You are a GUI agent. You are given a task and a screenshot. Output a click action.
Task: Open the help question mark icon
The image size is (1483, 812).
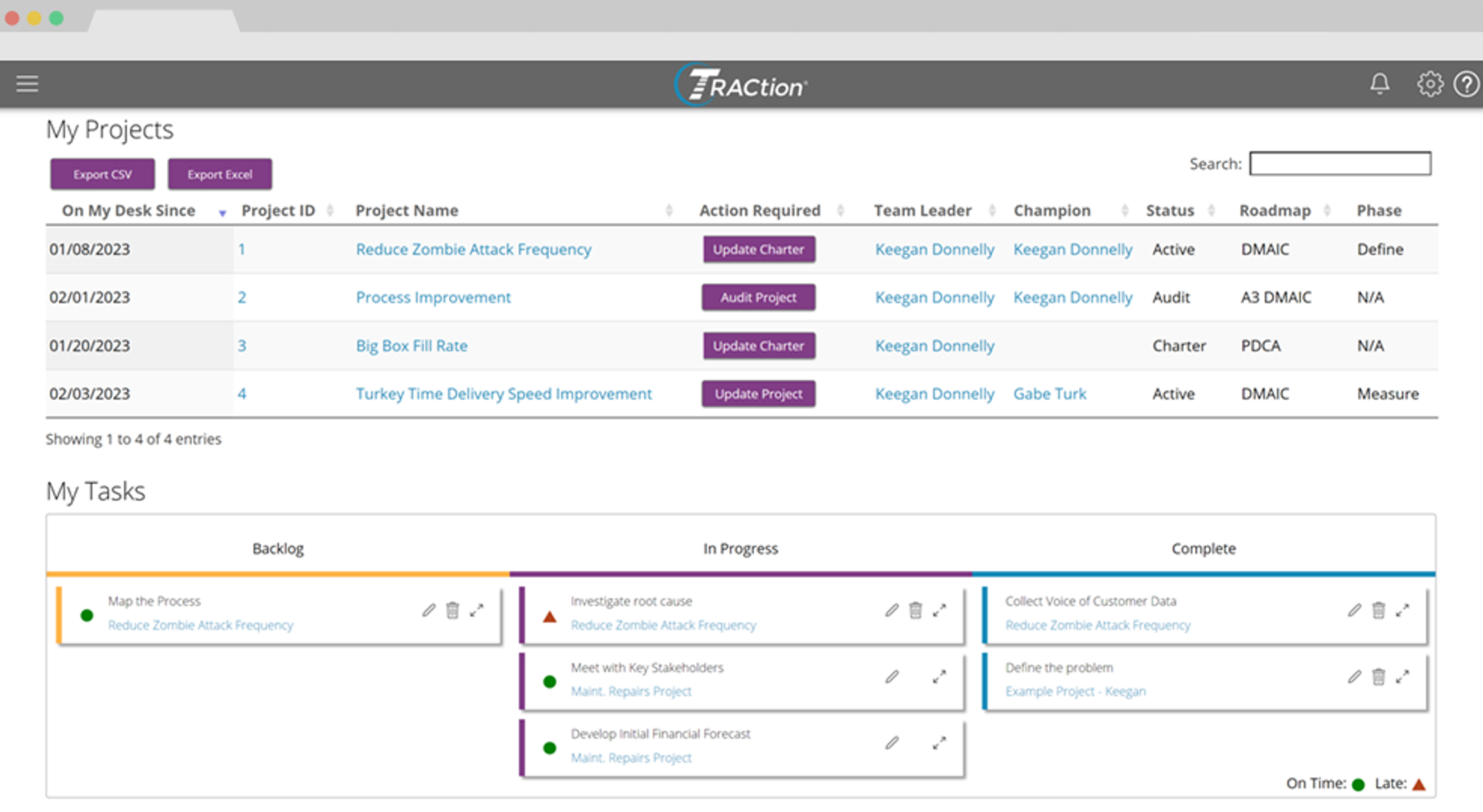[1467, 84]
